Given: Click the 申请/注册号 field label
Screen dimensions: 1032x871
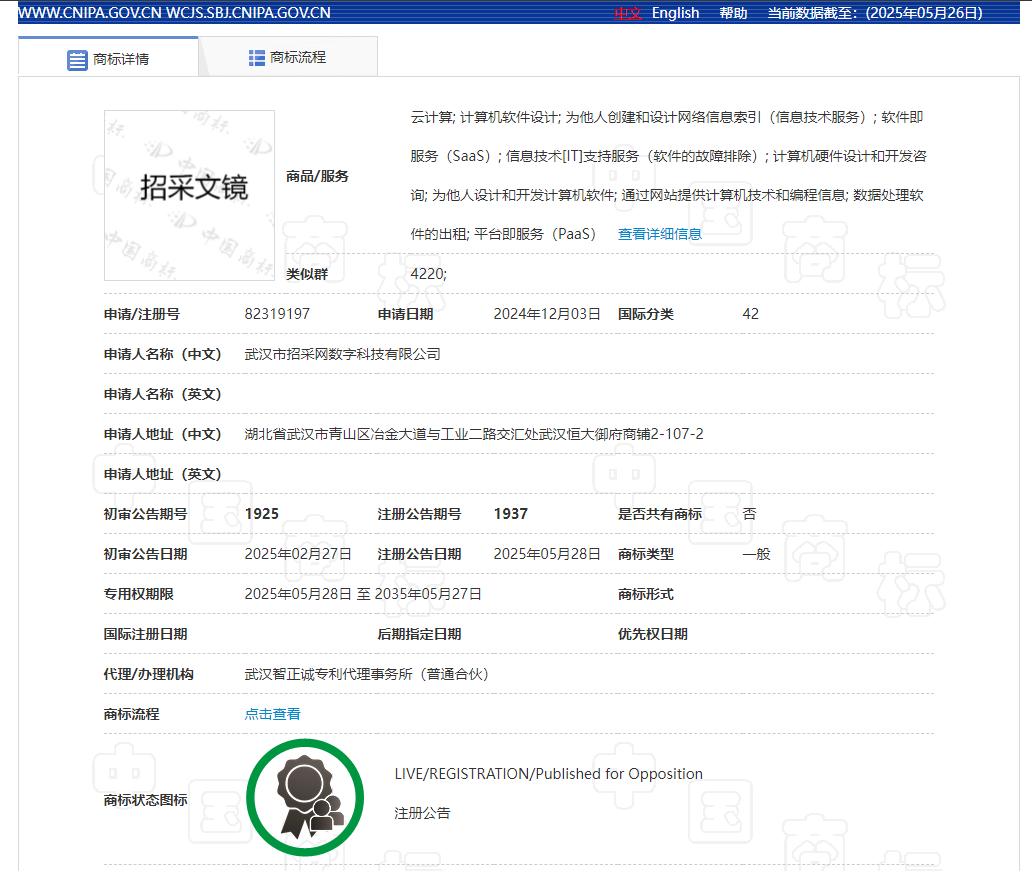Looking at the screenshot, I should pos(142,314).
